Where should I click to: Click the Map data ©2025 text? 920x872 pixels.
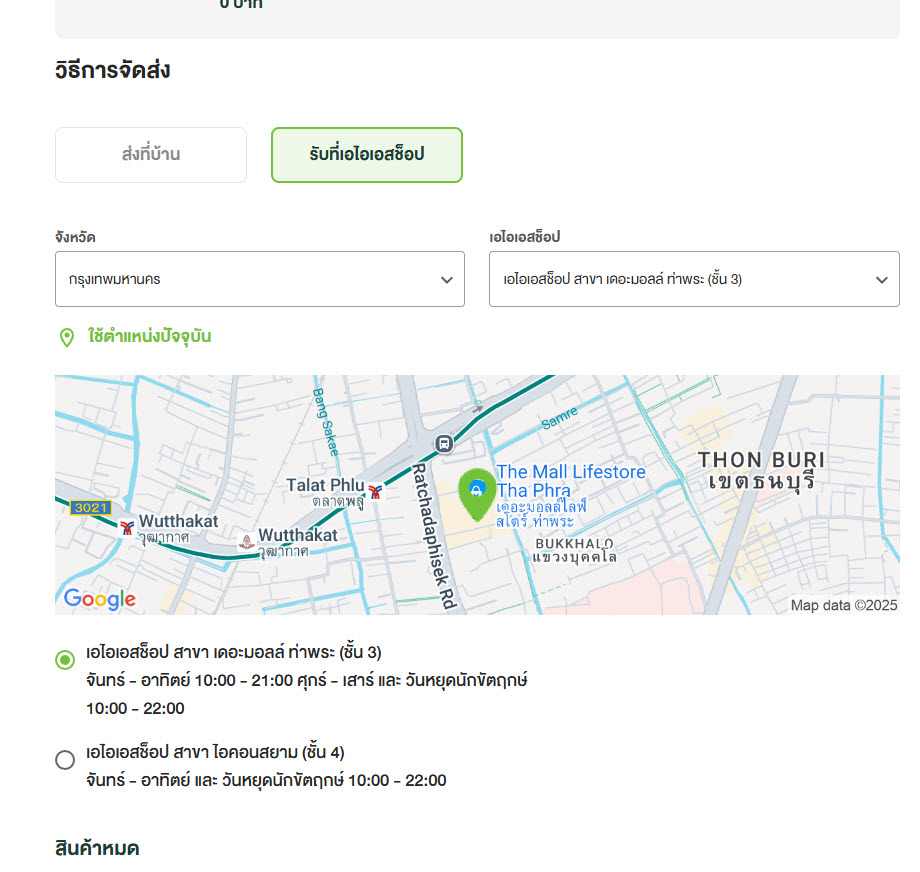(x=844, y=605)
